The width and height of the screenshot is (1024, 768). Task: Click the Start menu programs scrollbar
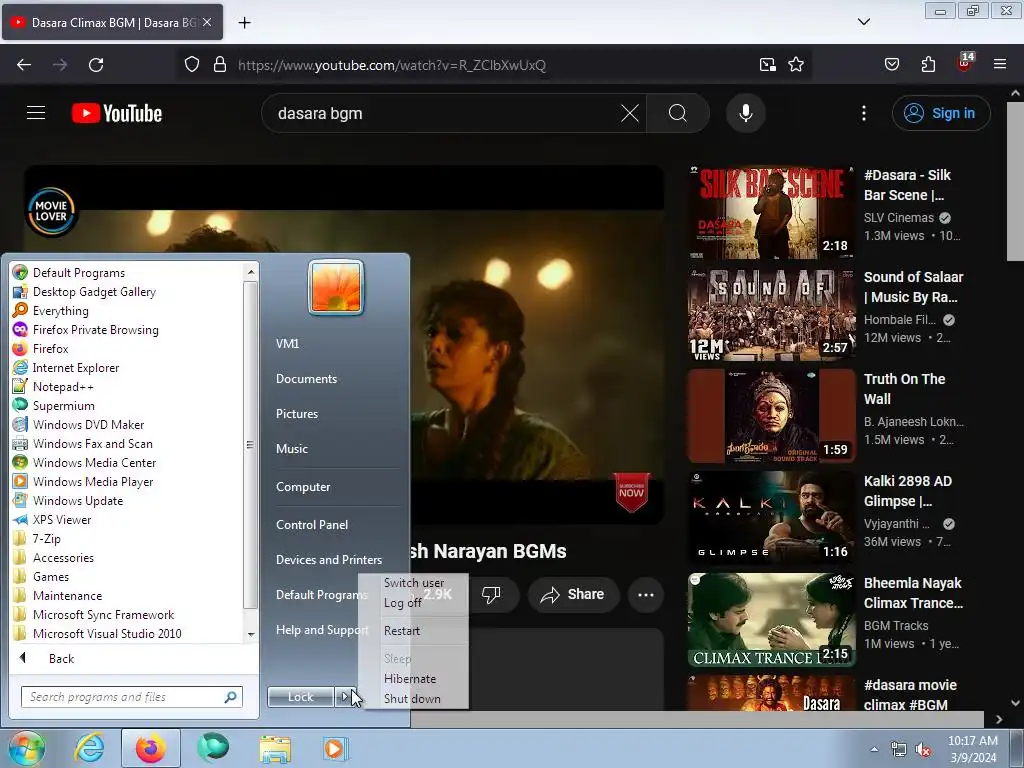(251, 444)
